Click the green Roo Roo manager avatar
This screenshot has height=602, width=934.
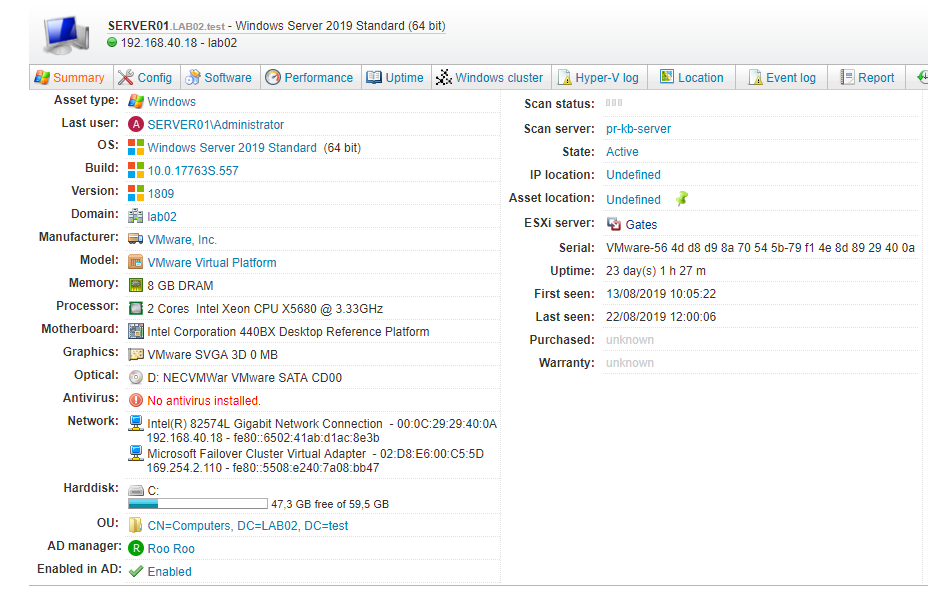click(136, 548)
